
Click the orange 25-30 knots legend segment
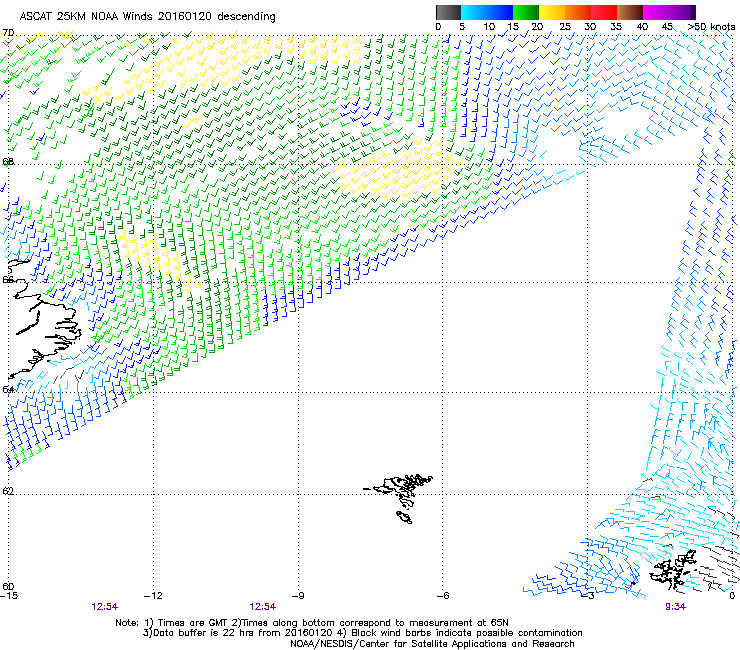click(578, 12)
